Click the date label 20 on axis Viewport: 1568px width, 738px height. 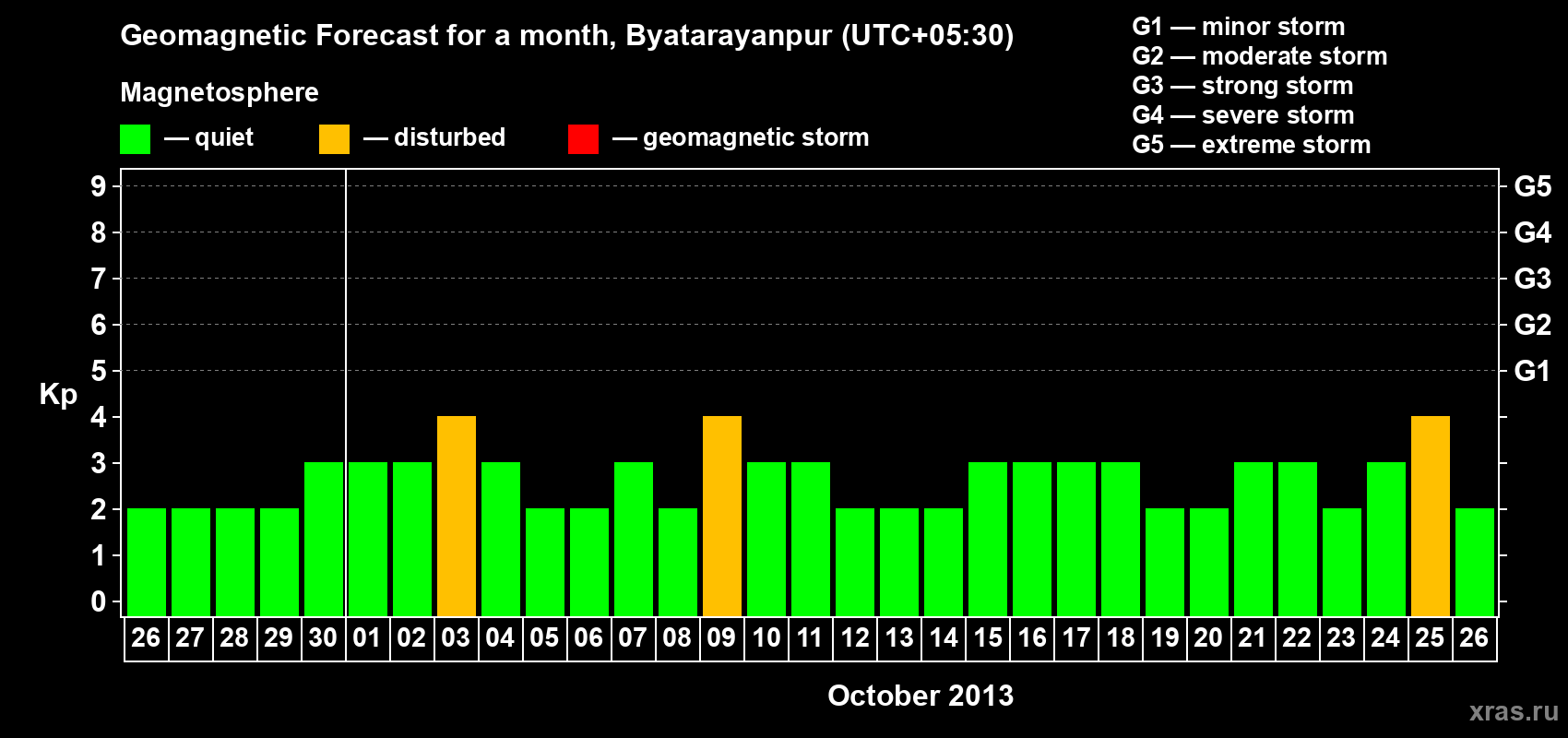coord(1208,638)
